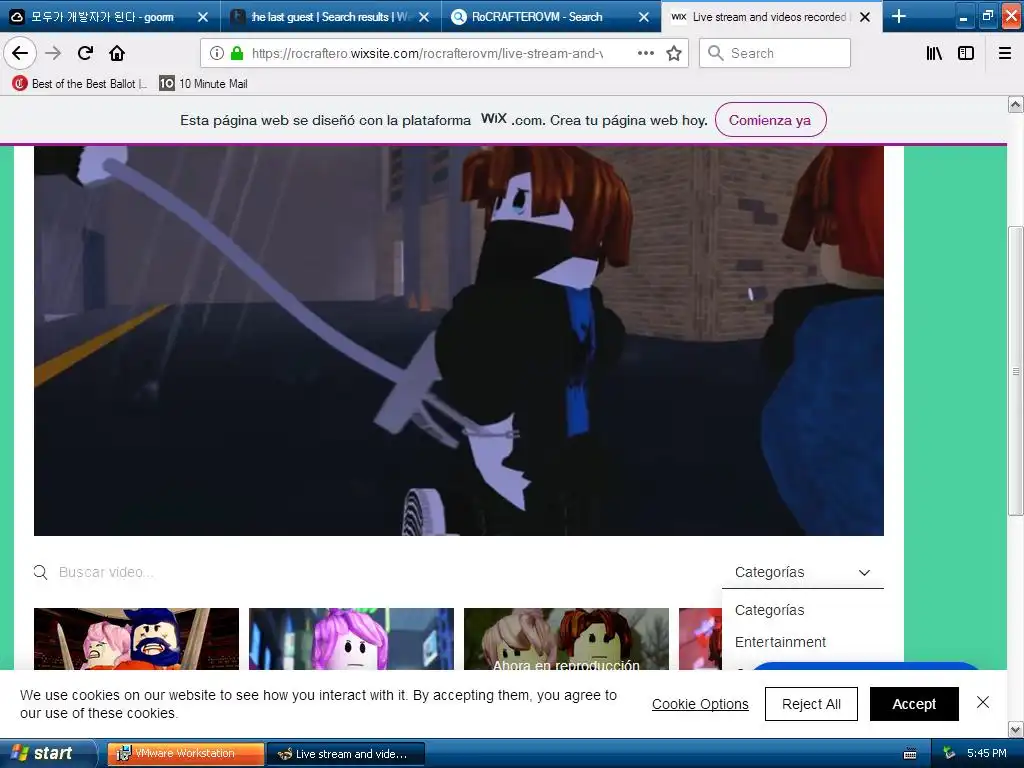The height and width of the screenshot is (768, 1024).
Task: Switch to Live stream and vide... taskbar item
Action: coord(345,754)
